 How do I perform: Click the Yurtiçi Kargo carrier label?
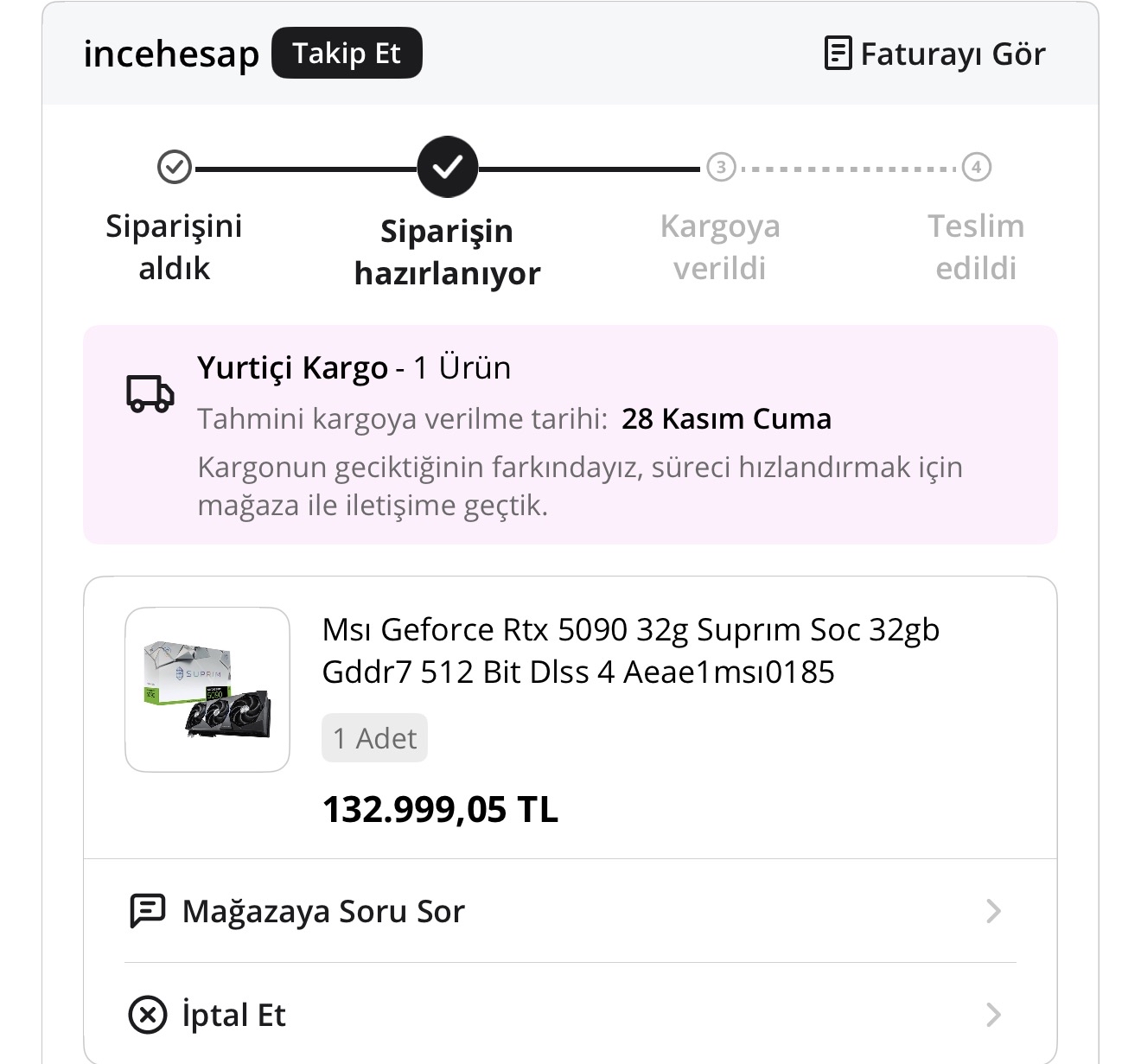tap(292, 368)
